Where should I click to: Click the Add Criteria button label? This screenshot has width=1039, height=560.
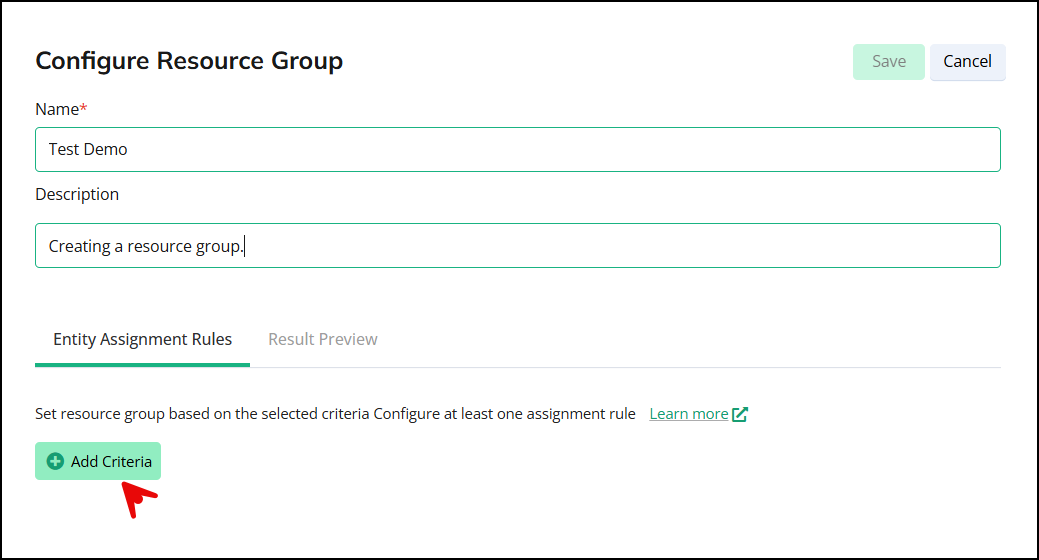111,462
